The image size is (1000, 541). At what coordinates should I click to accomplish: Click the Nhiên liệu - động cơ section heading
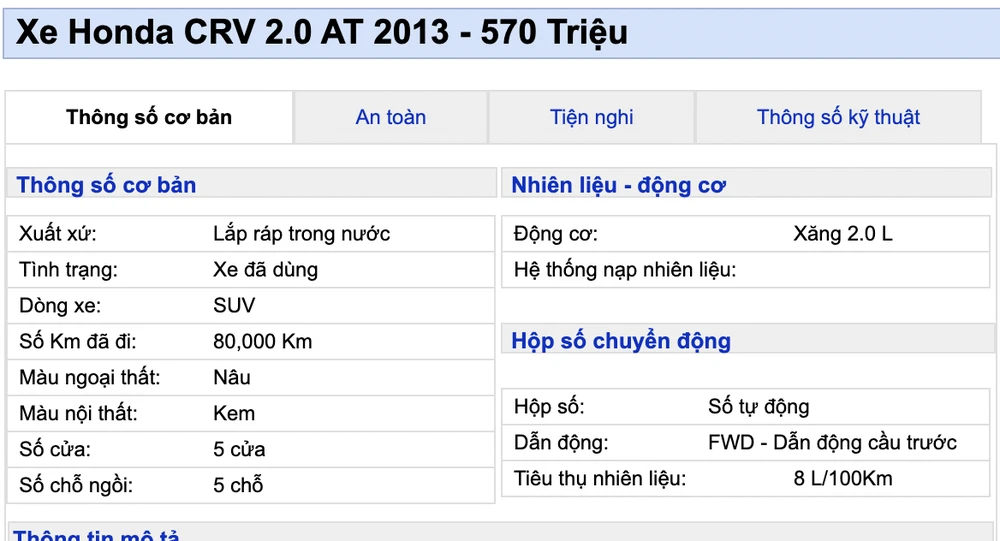pos(618,185)
